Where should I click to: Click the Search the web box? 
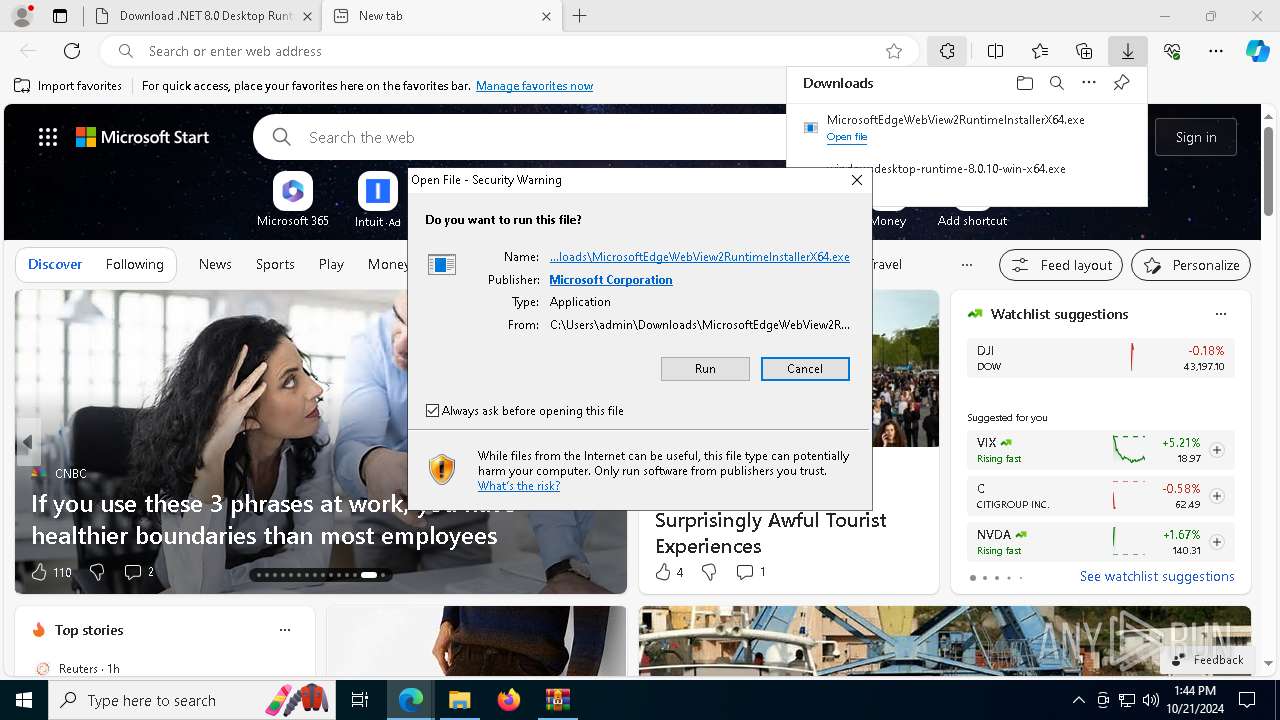tap(545, 137)
